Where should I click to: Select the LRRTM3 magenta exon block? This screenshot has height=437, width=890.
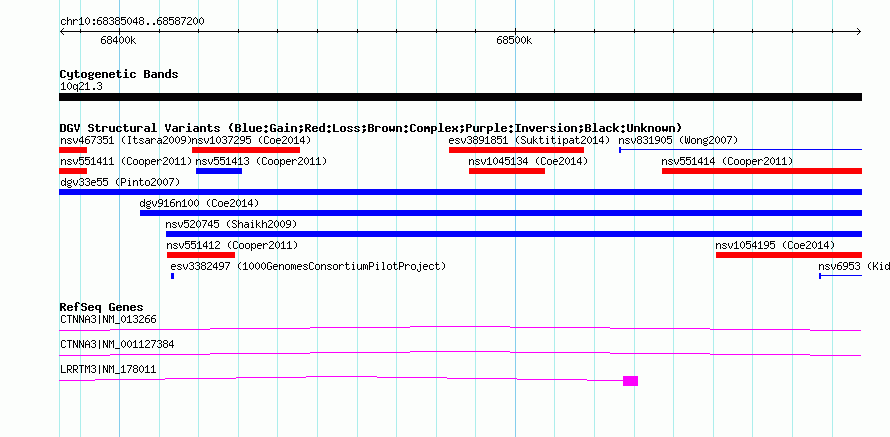click(630, 381)
